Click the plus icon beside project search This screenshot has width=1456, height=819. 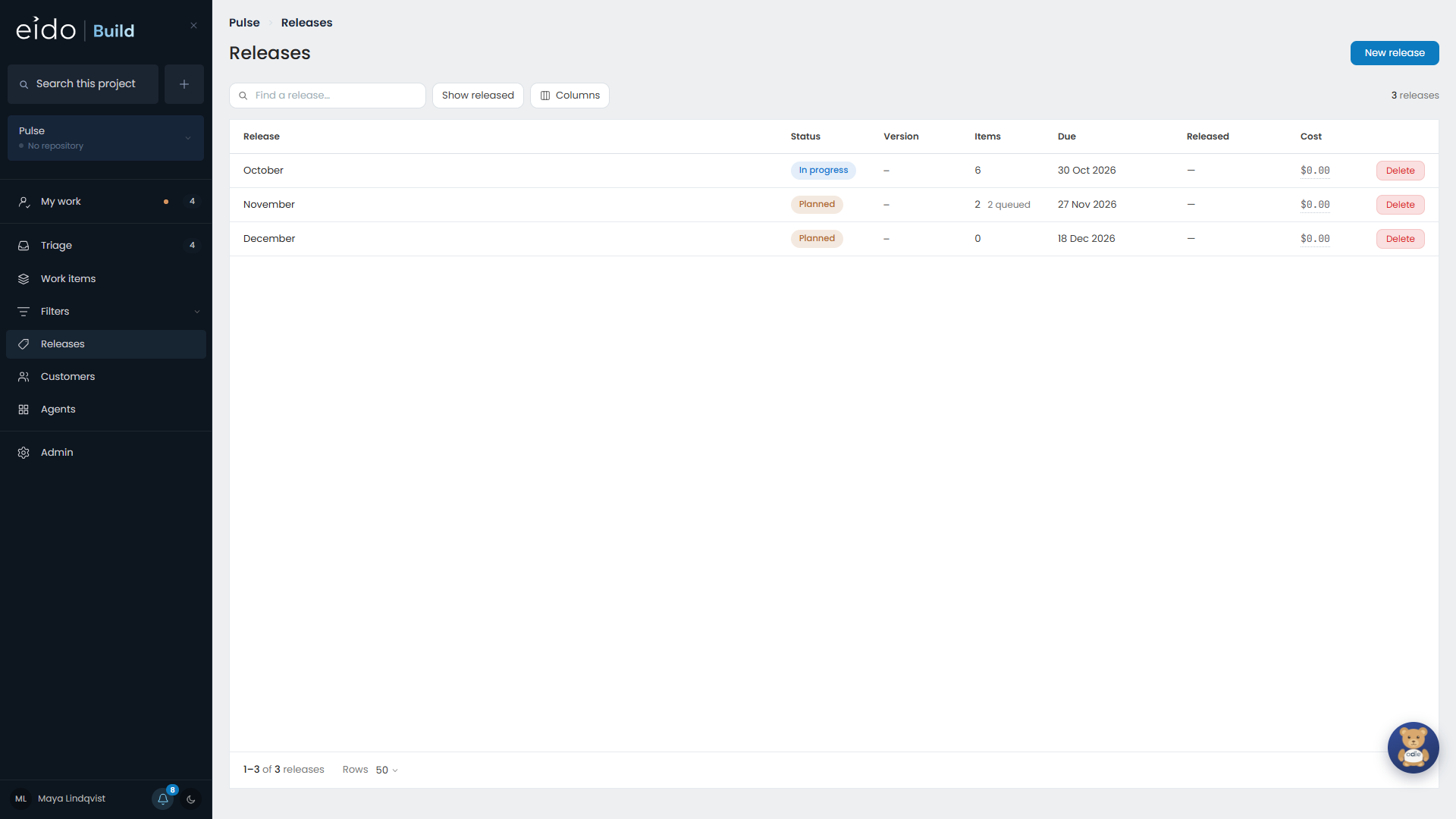pyautogui.click(x=184, y=84)
